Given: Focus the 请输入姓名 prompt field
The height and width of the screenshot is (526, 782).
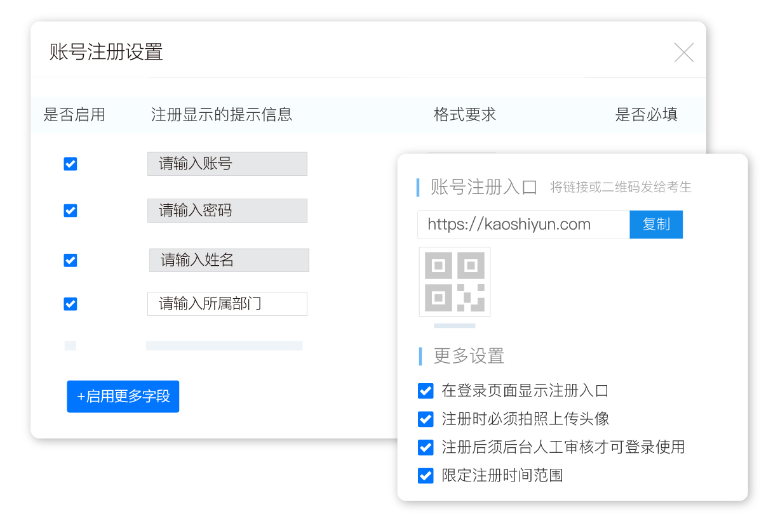Looking at the screenshot, I should 229,260.
